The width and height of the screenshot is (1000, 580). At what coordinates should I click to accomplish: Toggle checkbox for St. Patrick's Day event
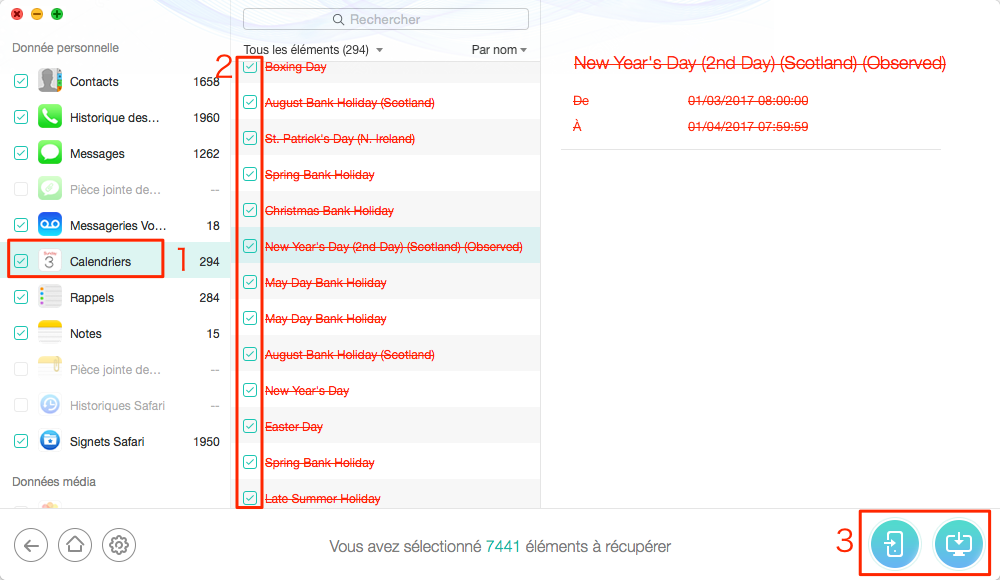pos(250,138)
